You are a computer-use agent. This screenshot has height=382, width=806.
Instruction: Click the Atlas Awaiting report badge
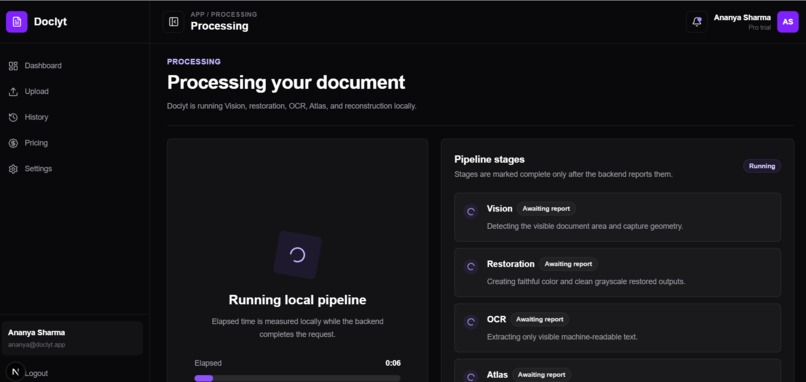tap(542, 375)
